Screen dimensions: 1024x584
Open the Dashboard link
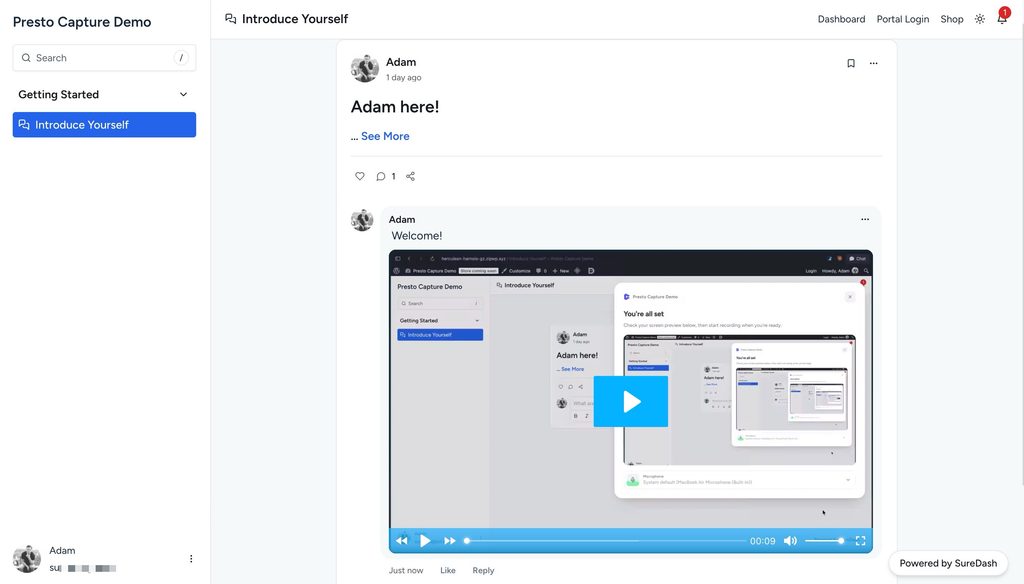click(x=841, y=19)
